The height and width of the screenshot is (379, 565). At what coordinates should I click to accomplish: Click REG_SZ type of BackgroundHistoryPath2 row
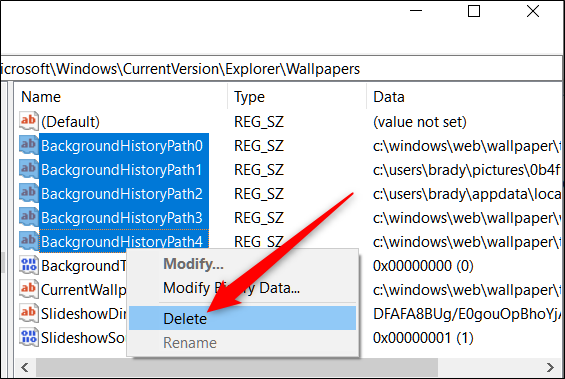[x=259, y=194]
